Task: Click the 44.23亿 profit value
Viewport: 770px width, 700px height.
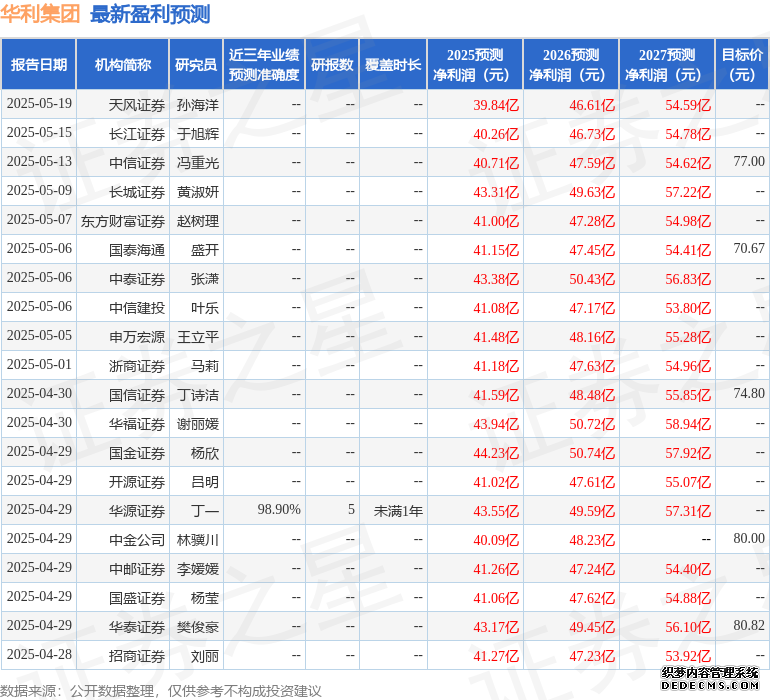Action: (496, 453)
